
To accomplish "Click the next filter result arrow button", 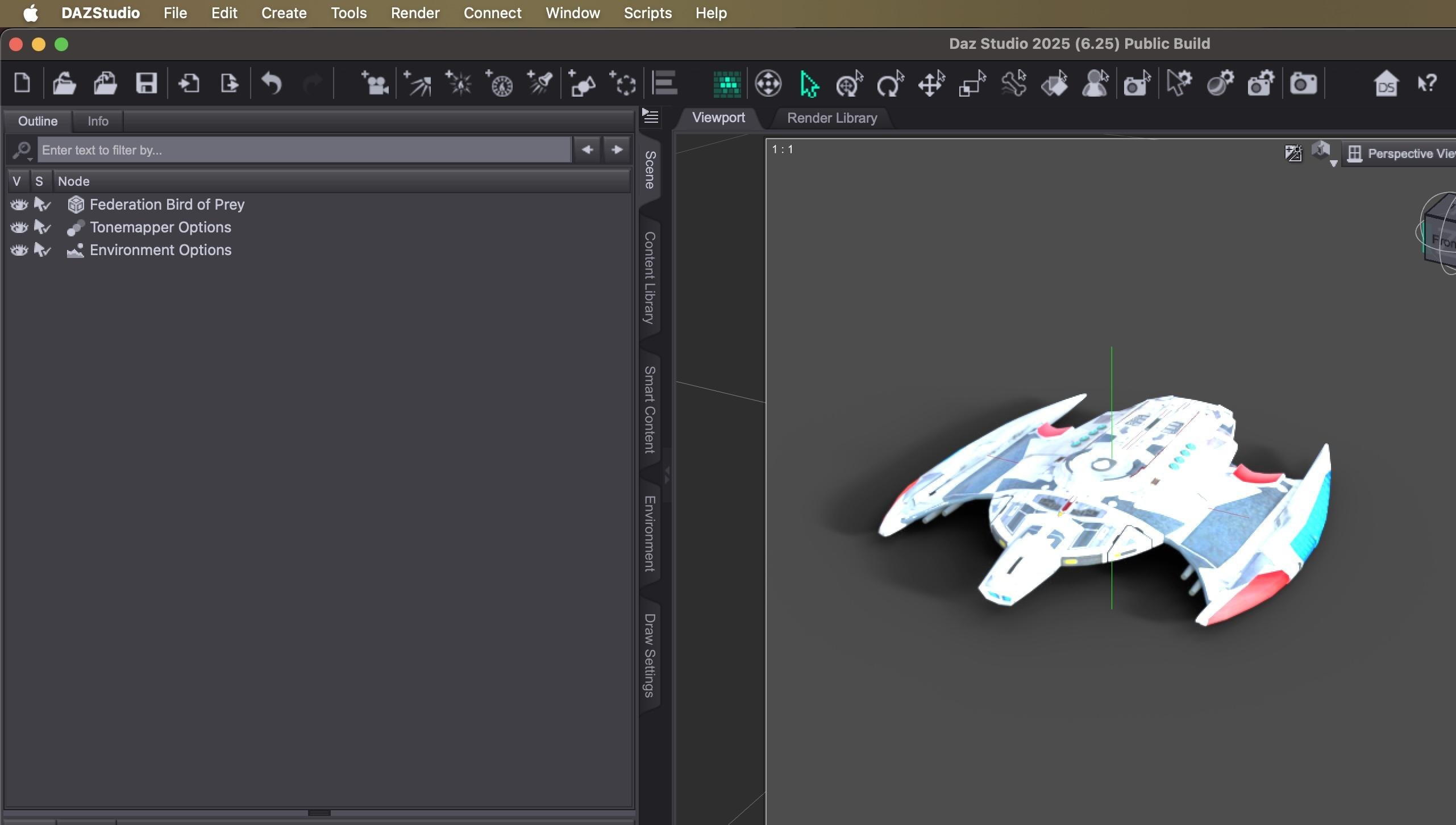I will tap(617, 149).
